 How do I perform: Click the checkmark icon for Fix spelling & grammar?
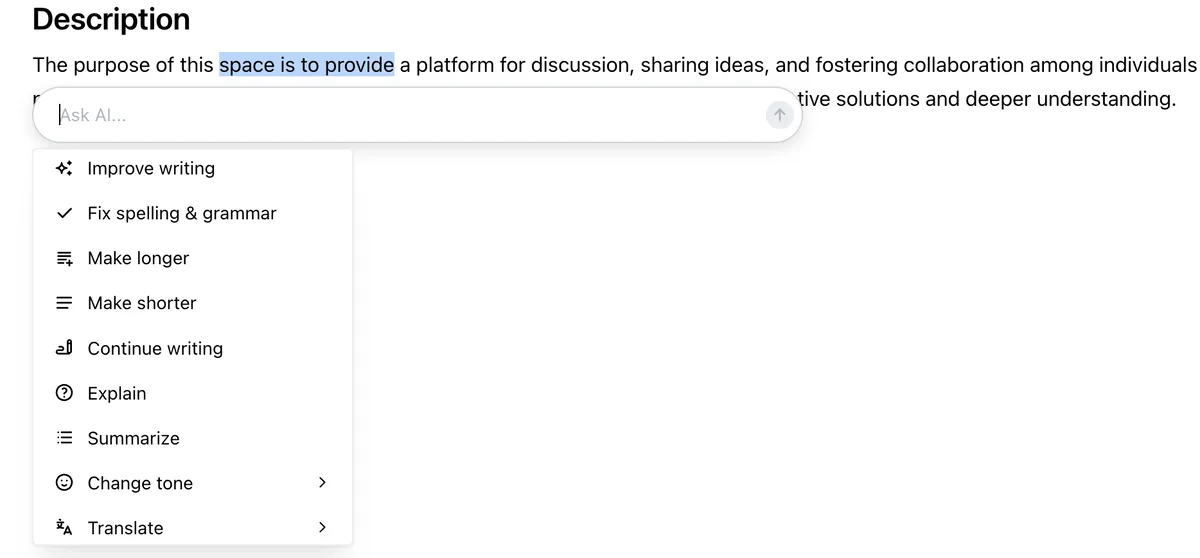[64, 213]
